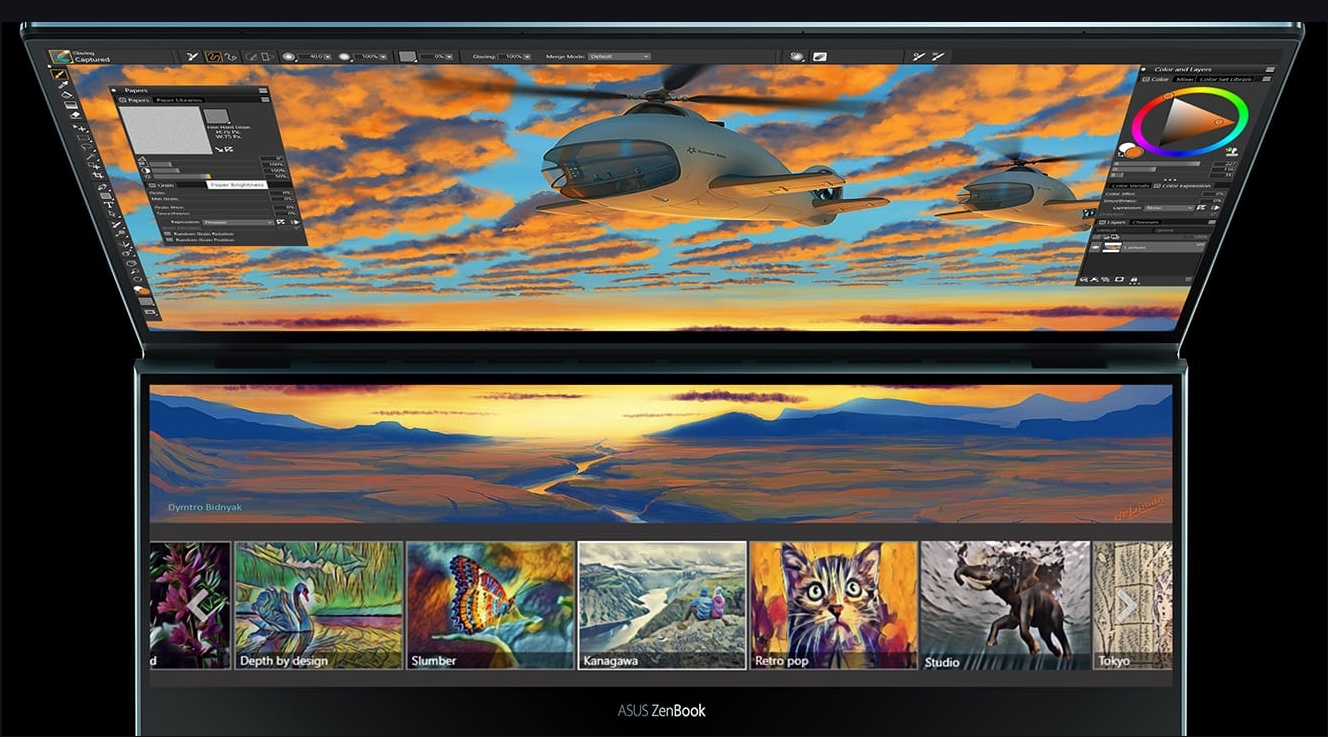Select the Crop tool in toolbox
This screenshot has width=1328, height=737.
[100, 176]
